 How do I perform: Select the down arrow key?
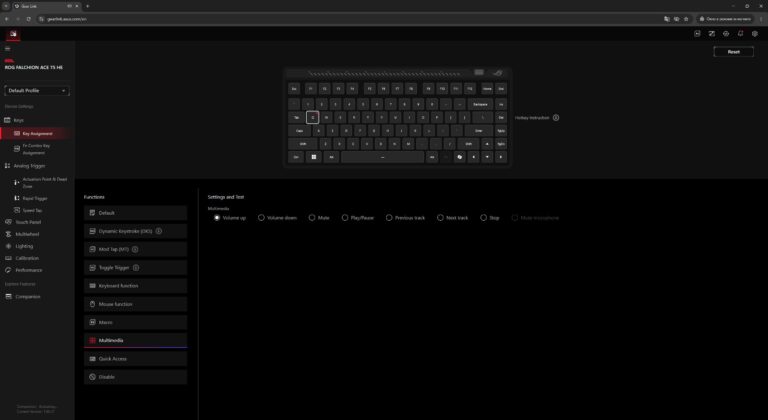[487, 157]
